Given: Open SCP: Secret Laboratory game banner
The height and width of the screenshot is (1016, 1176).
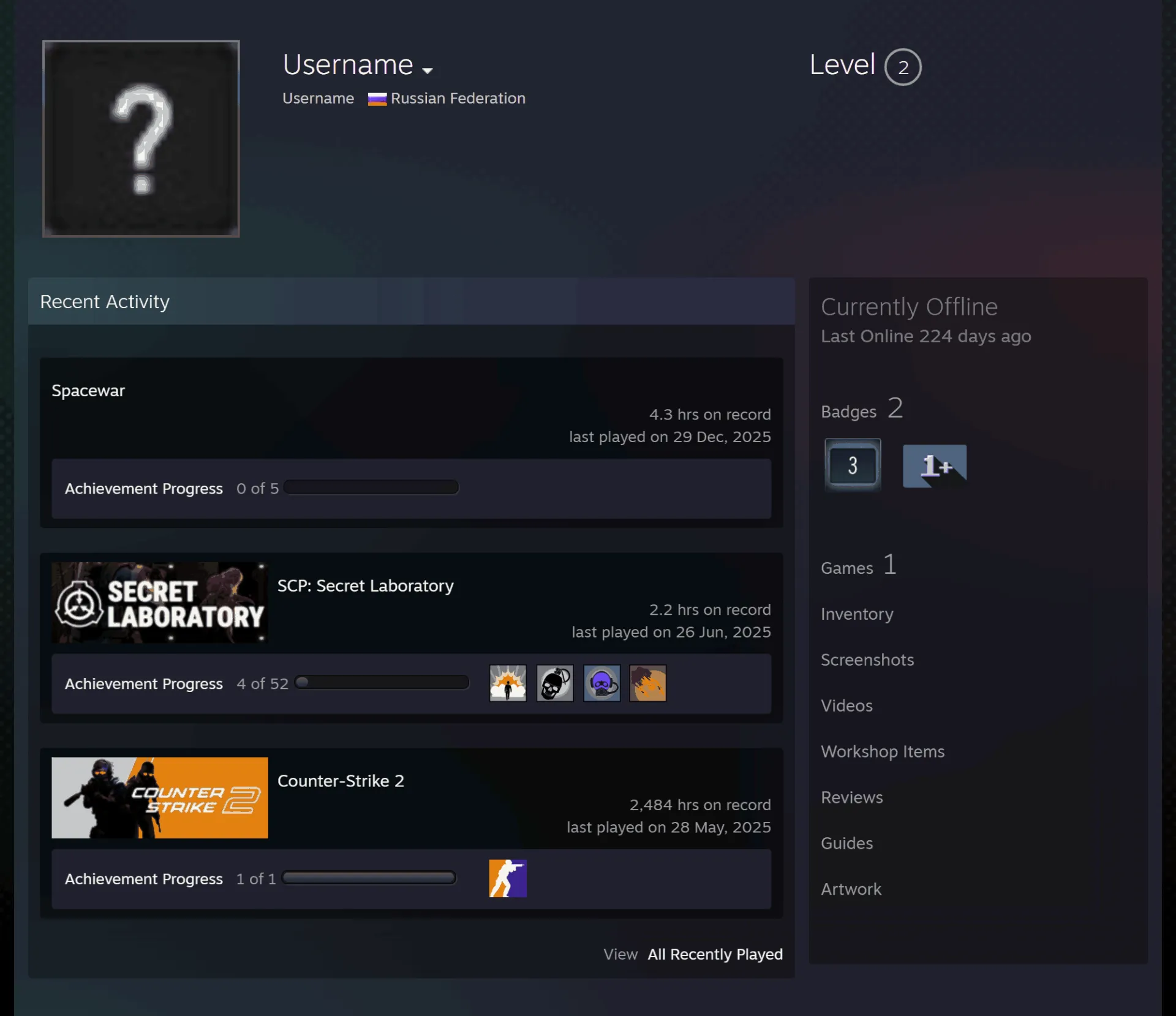Looking at the screenshot, I should (159, 603).
